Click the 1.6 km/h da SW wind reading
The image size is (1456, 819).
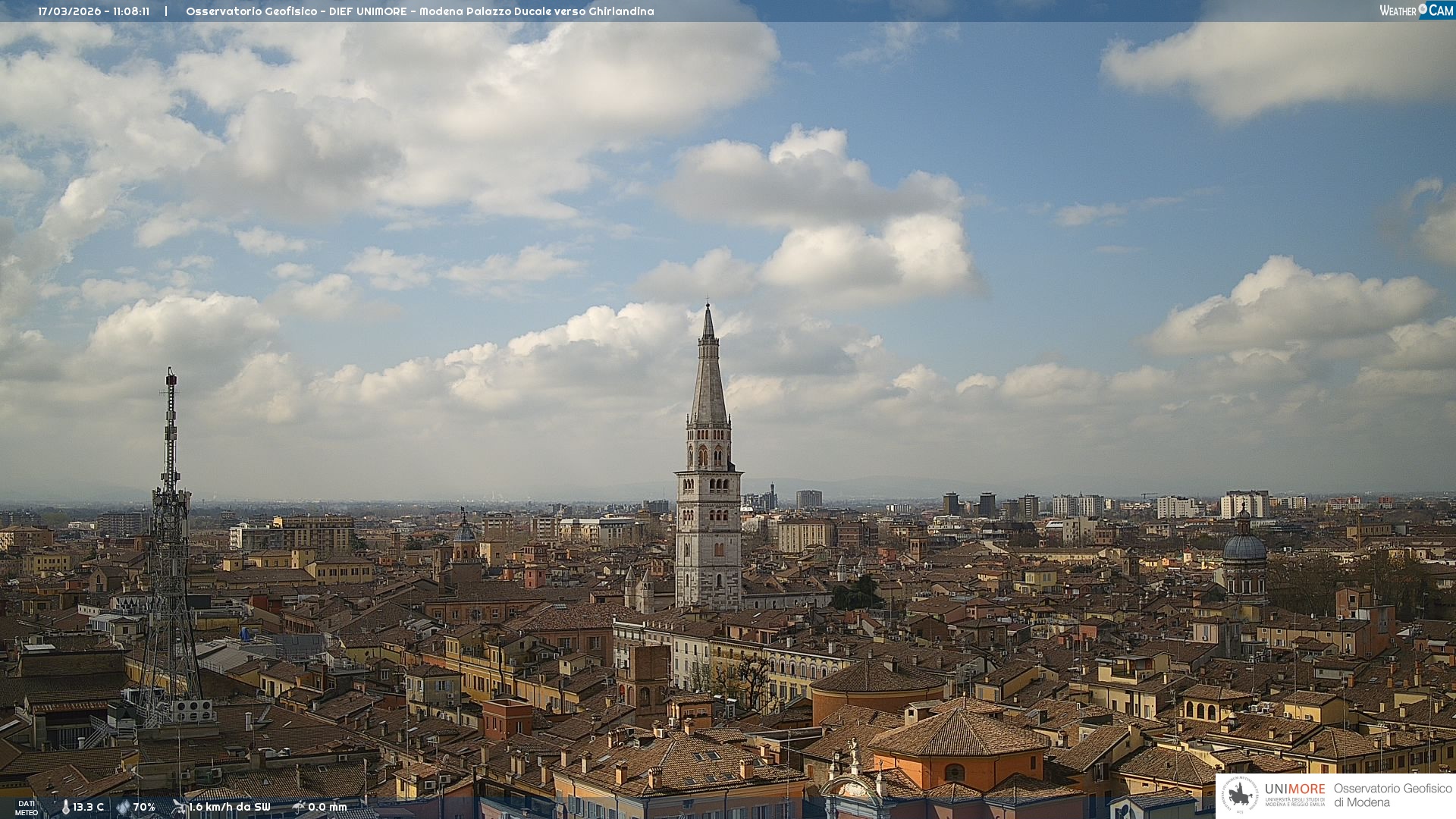[229, 807]
